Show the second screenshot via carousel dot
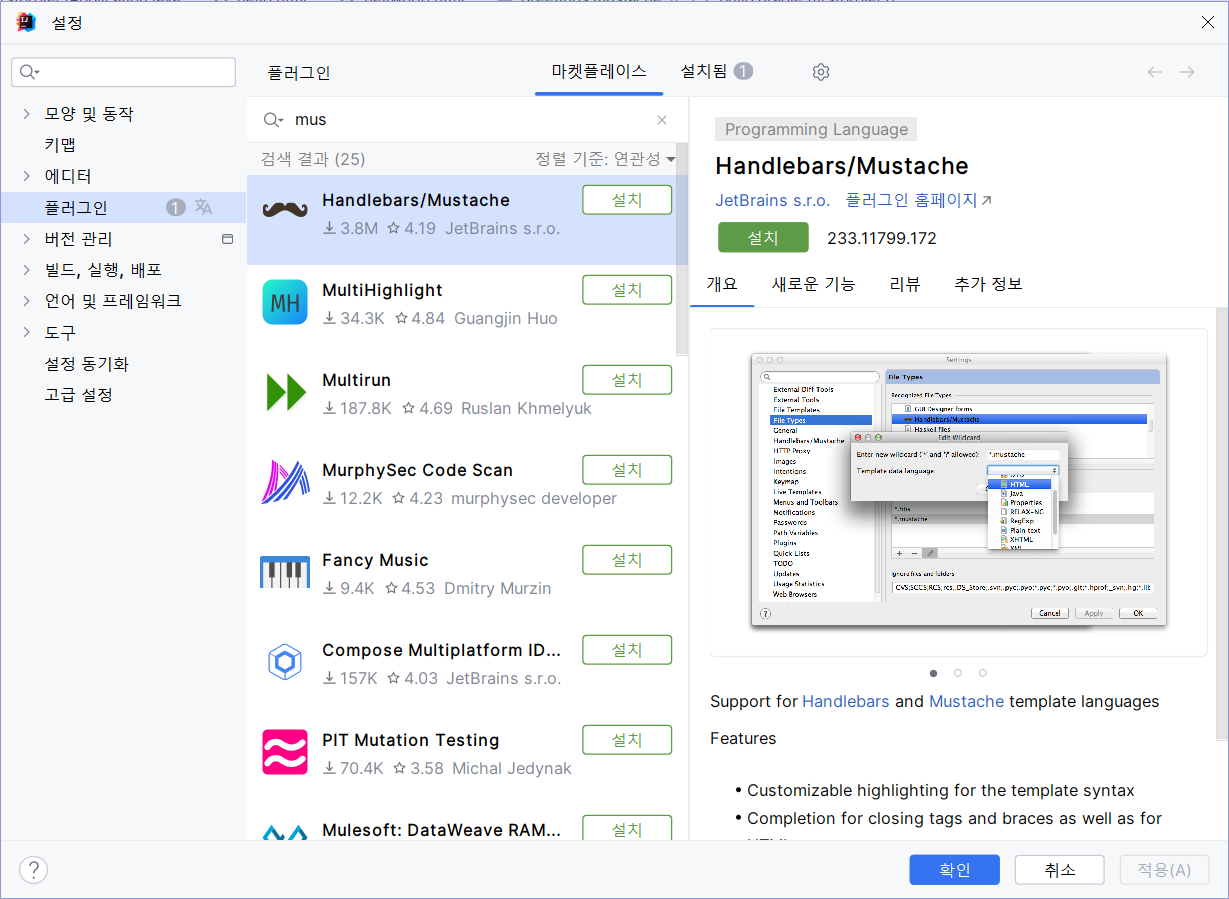 958,673
